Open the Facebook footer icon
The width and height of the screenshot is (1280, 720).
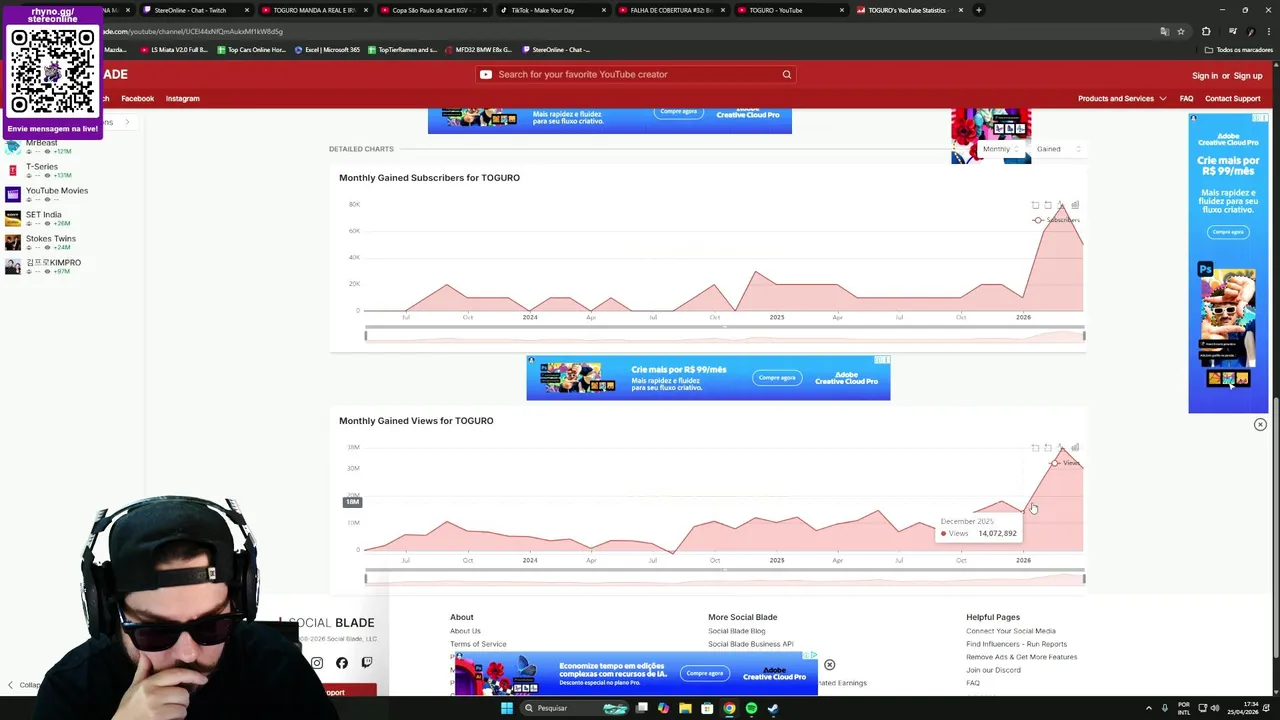click(x=342, y=663)
